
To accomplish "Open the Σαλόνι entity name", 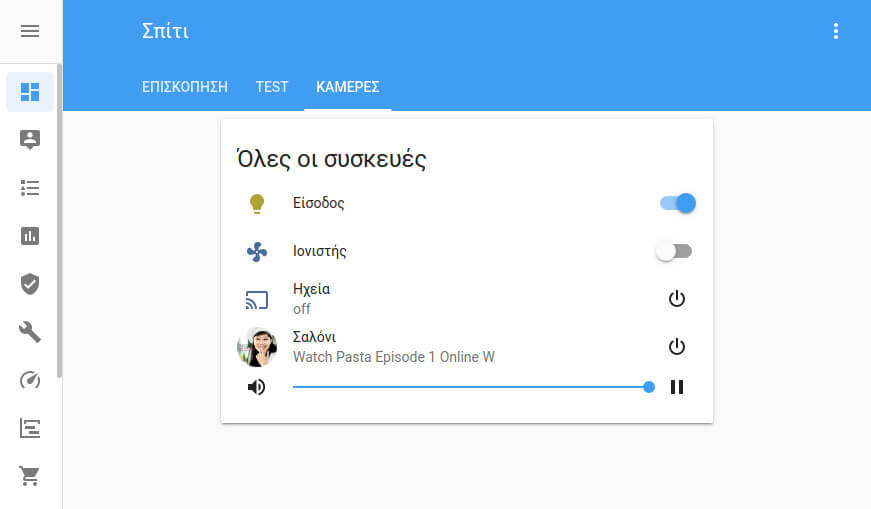I will pos(314,337).
